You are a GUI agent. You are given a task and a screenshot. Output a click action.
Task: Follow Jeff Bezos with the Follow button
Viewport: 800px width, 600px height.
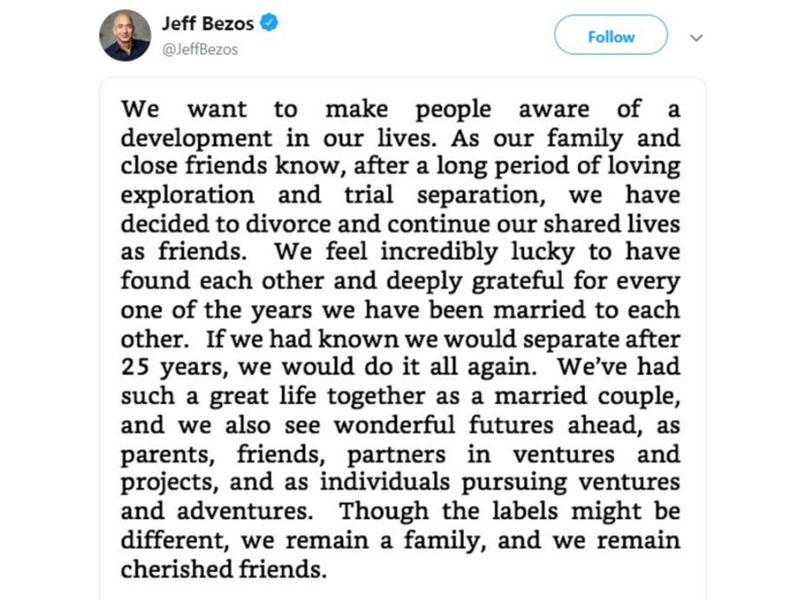611,35
